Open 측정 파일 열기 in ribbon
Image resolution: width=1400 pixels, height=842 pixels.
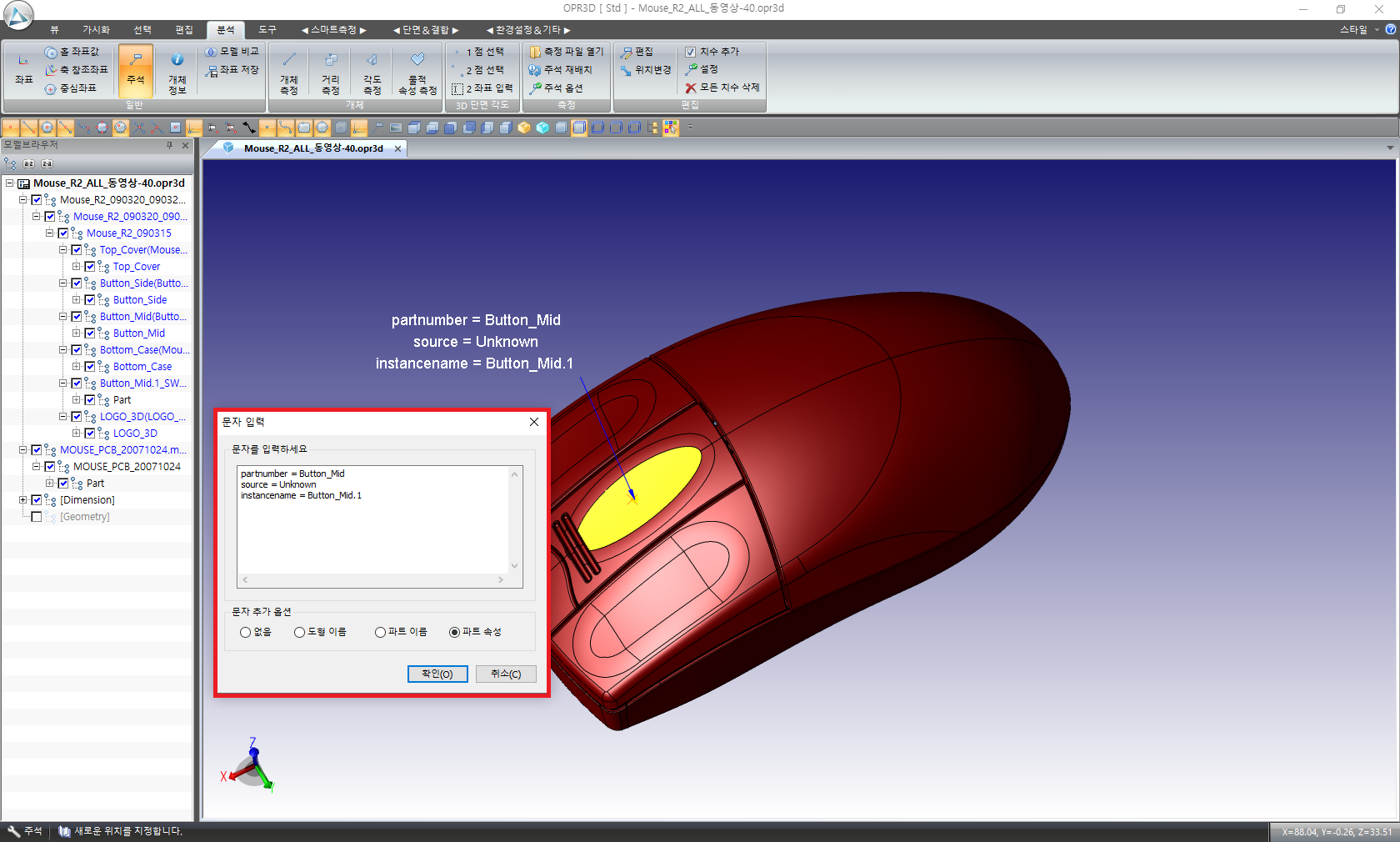tap(567, 52)
